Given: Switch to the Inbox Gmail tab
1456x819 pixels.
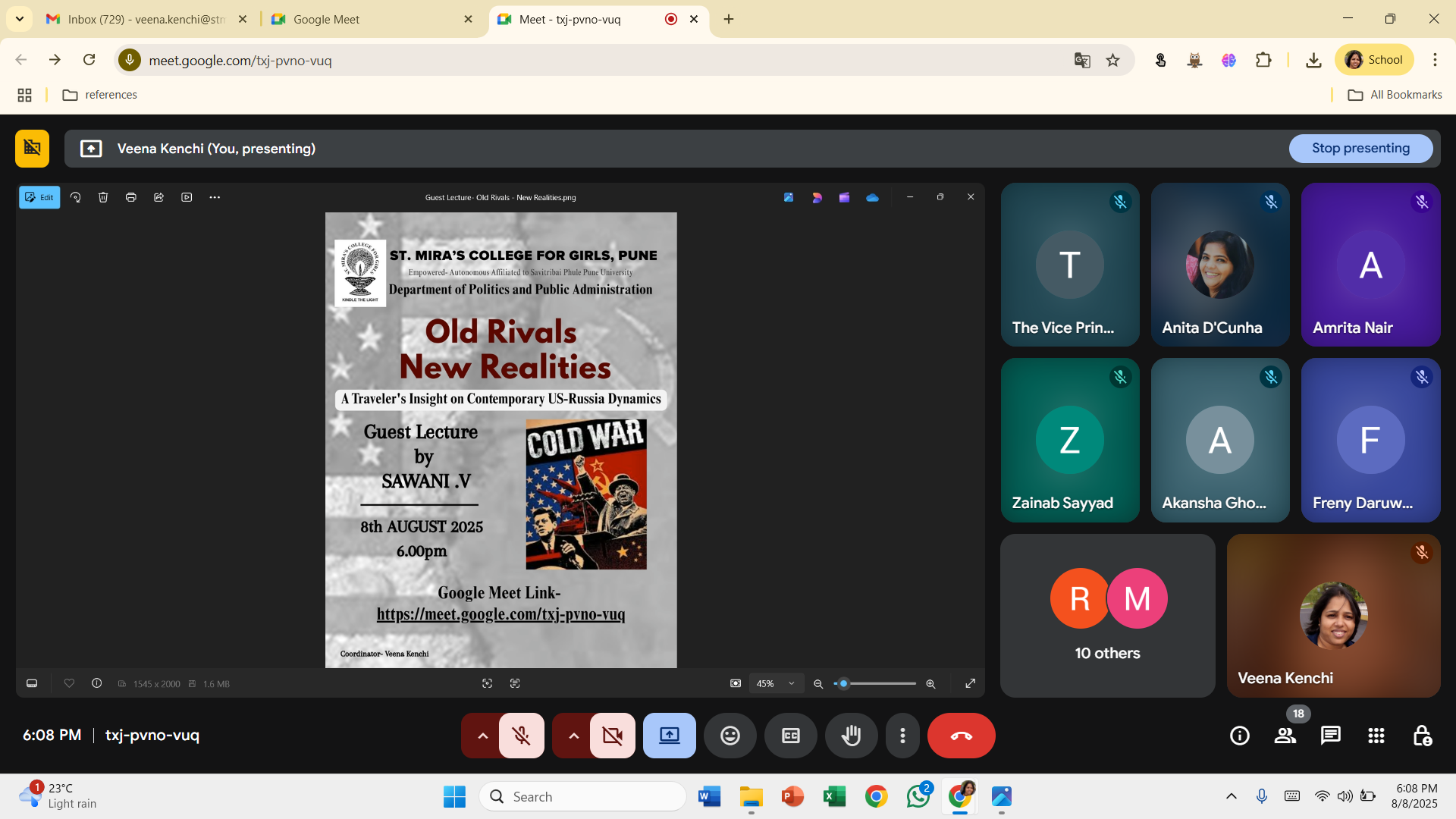Looking at the screenshot, I should pyautogui.click(x=144, y=19).
